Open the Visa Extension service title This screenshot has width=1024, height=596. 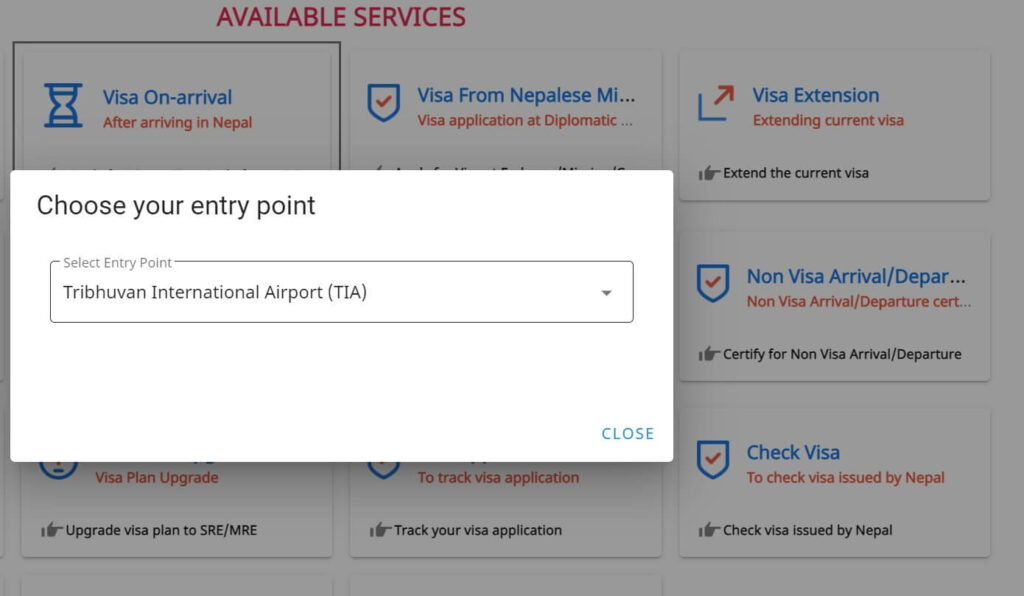(x=816, y=95)
